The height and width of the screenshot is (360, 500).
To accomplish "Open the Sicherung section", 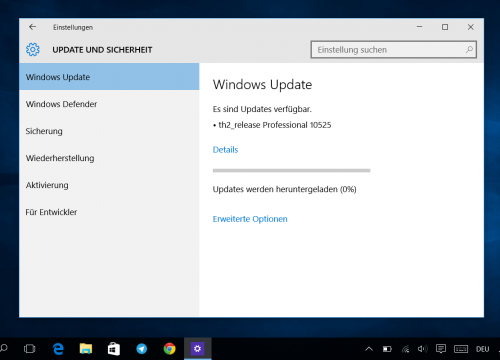I will click(x=109, y=131).
